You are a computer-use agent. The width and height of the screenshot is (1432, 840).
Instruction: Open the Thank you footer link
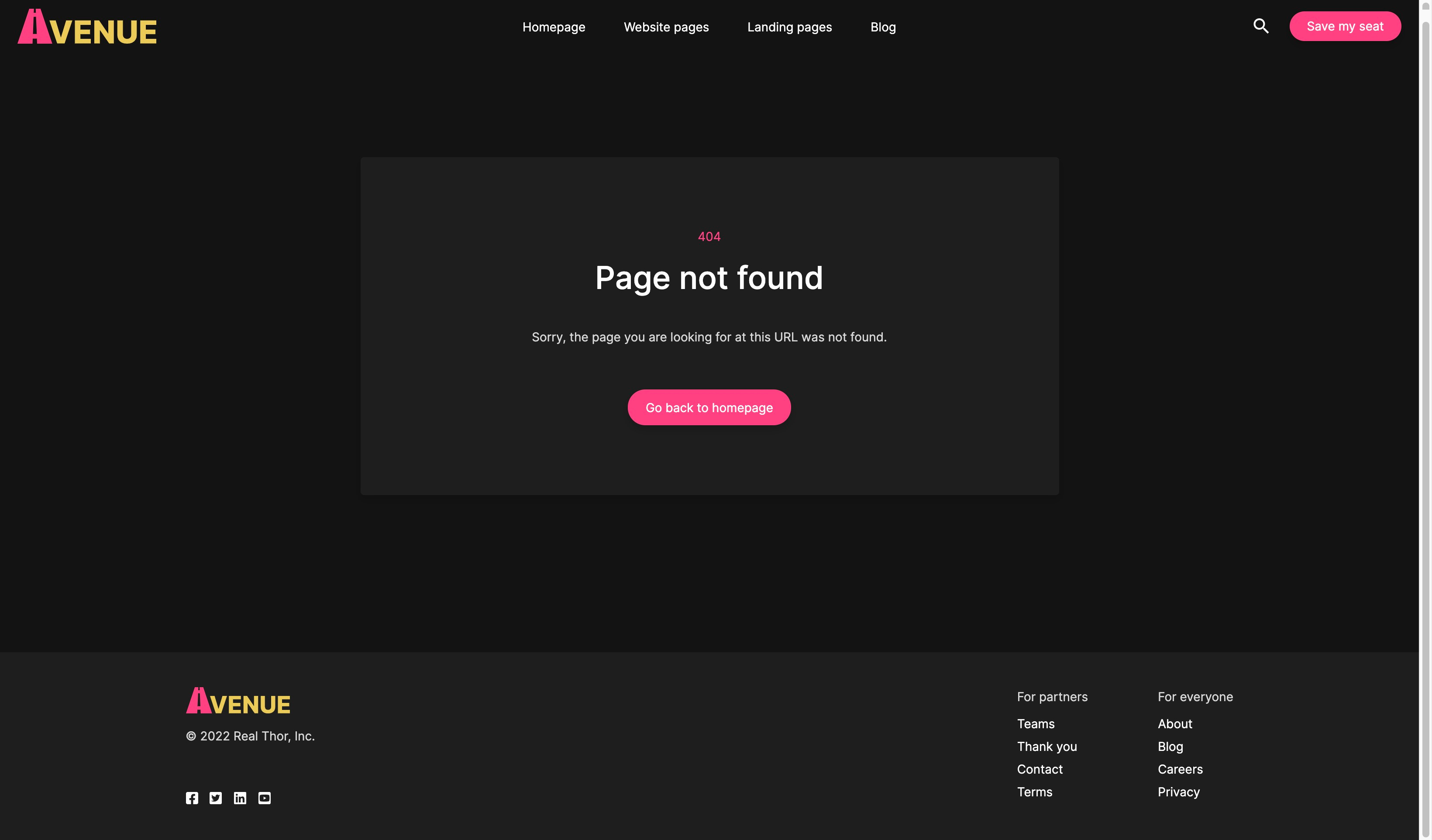[1047, 746]
